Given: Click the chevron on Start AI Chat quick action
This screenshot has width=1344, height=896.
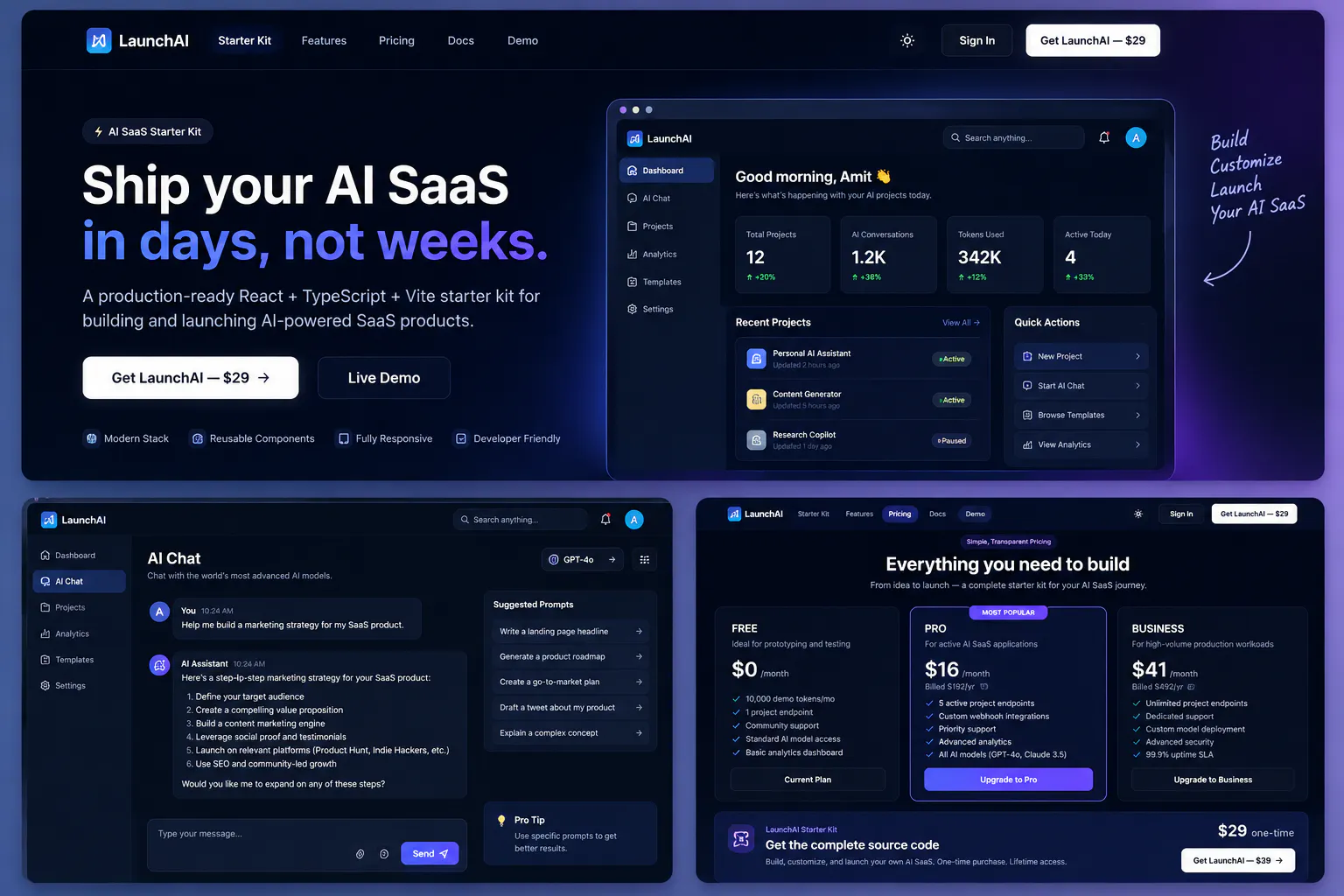Looking at the screenshot, I should coord(1137,386).
